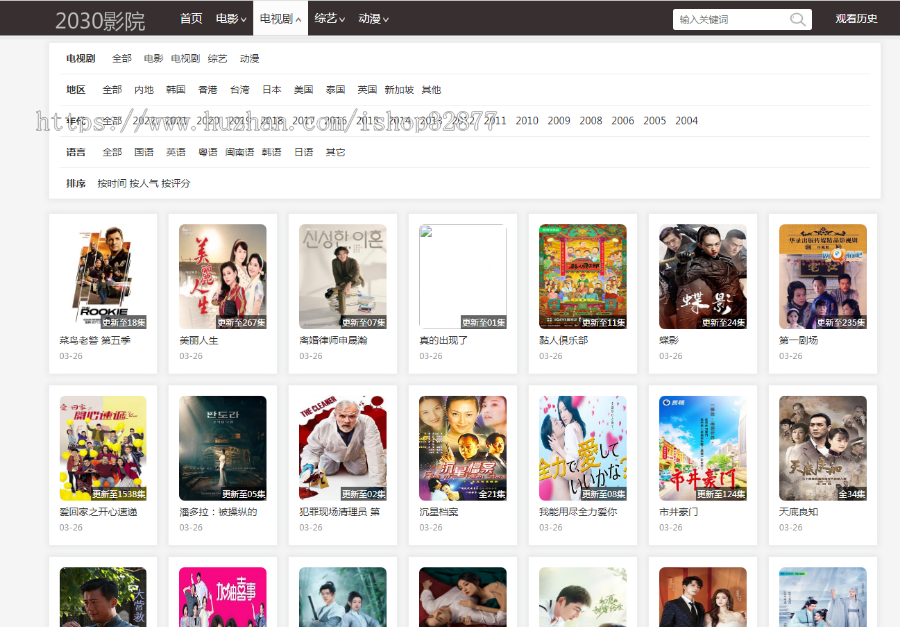Filter region by 英国
Viewport: 900px width, 627px height.
coord(367,90)
